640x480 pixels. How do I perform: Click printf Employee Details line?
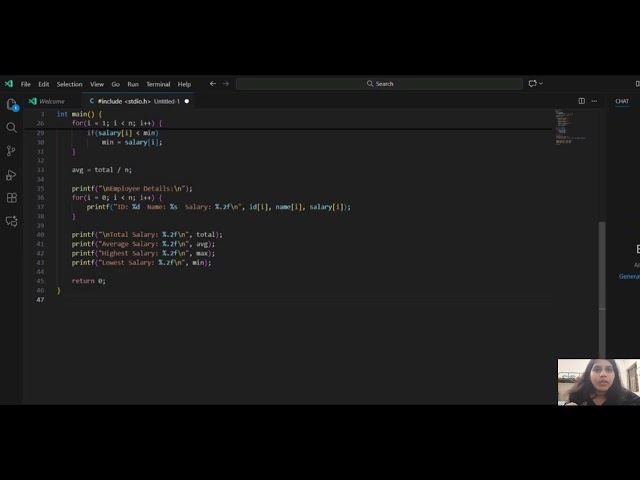pos(132,189)
